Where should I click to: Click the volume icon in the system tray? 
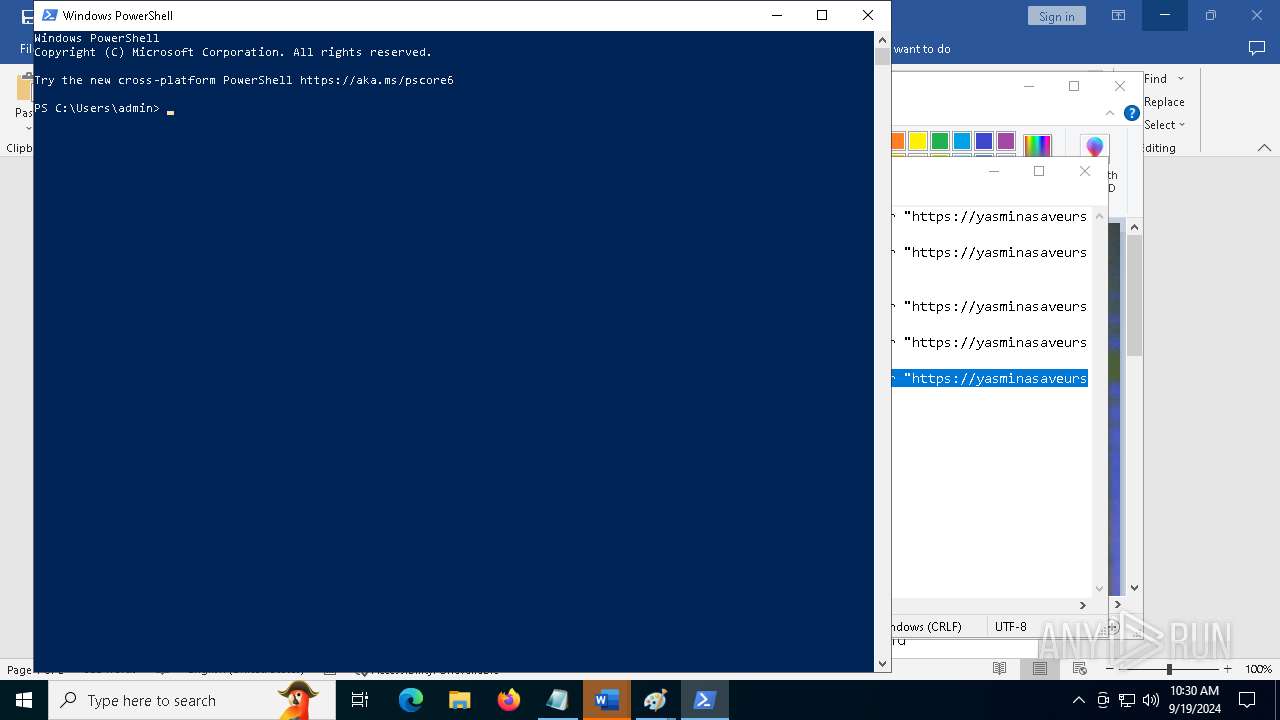click(x=1151, y=700)
